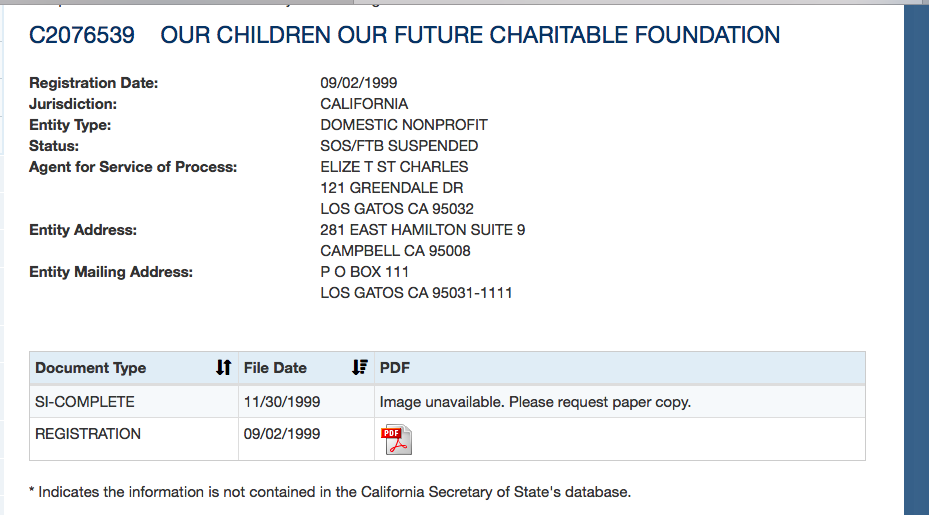929x515 pixels.
Task: Click the agent name ELIZE T ST CHARLES
Action: tap(394, 167)
